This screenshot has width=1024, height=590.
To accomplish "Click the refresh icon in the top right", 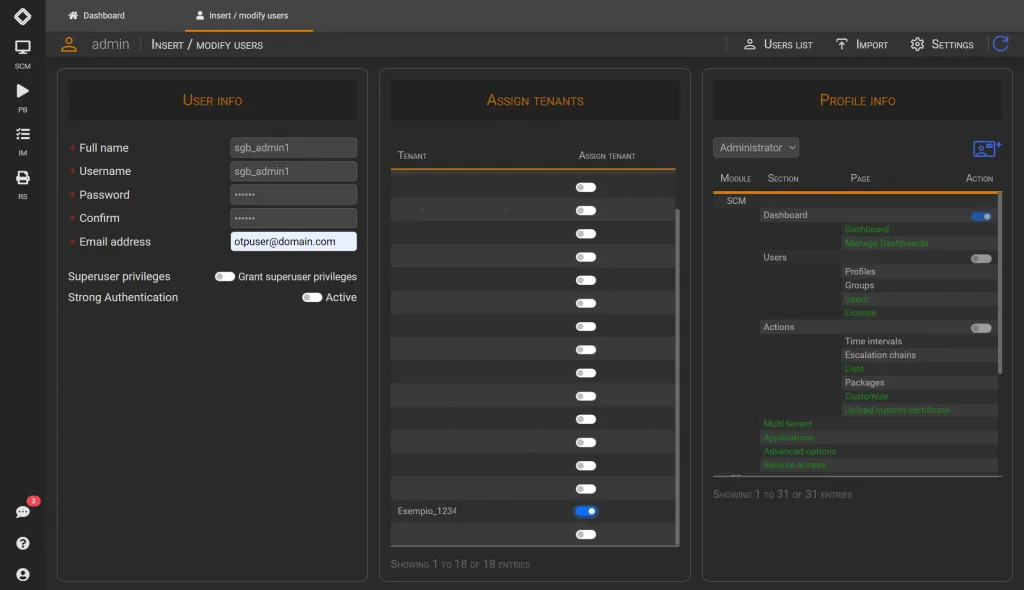I will 1000,44.
